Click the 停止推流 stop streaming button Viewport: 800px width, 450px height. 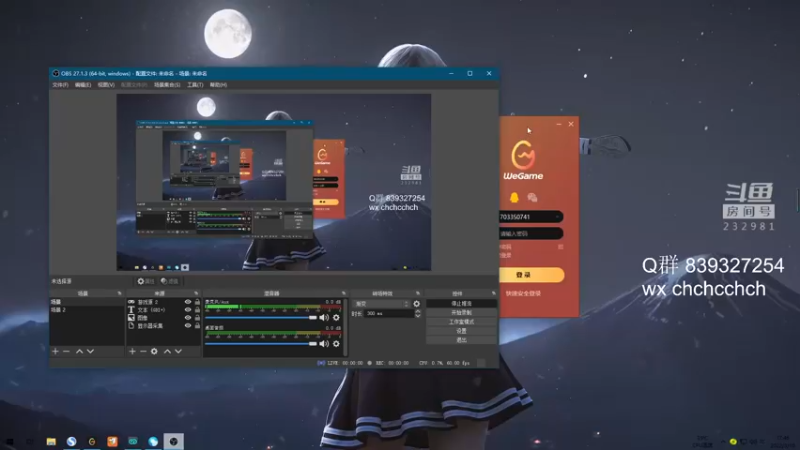pyautogui.click(x=461, y=303)
